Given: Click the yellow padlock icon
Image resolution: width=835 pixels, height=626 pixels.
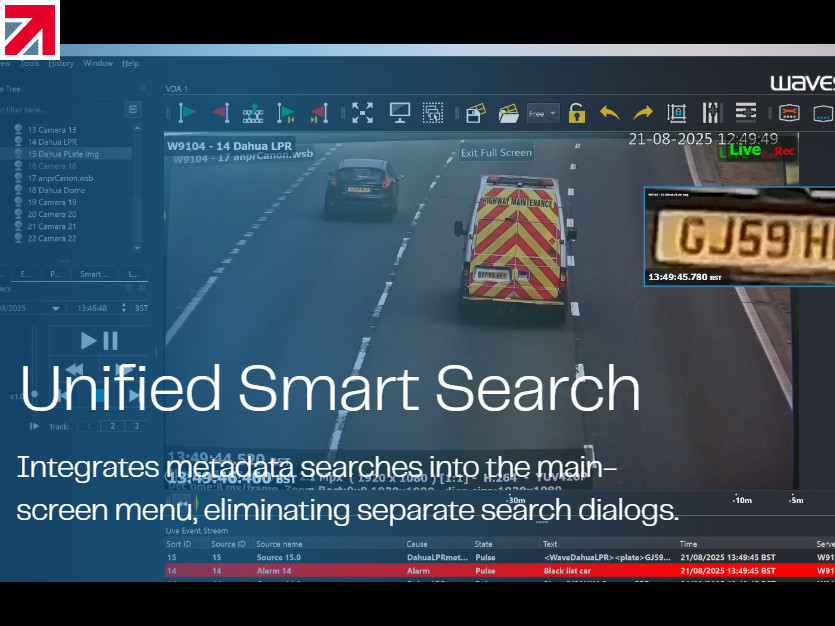Looking at the screenshot, I should [x=576, y=113].
